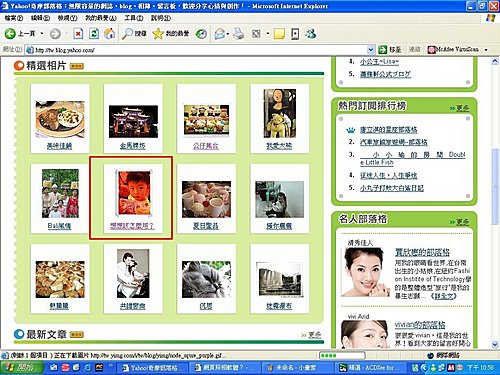Open the crown-marked top ranked blog link

389,130
